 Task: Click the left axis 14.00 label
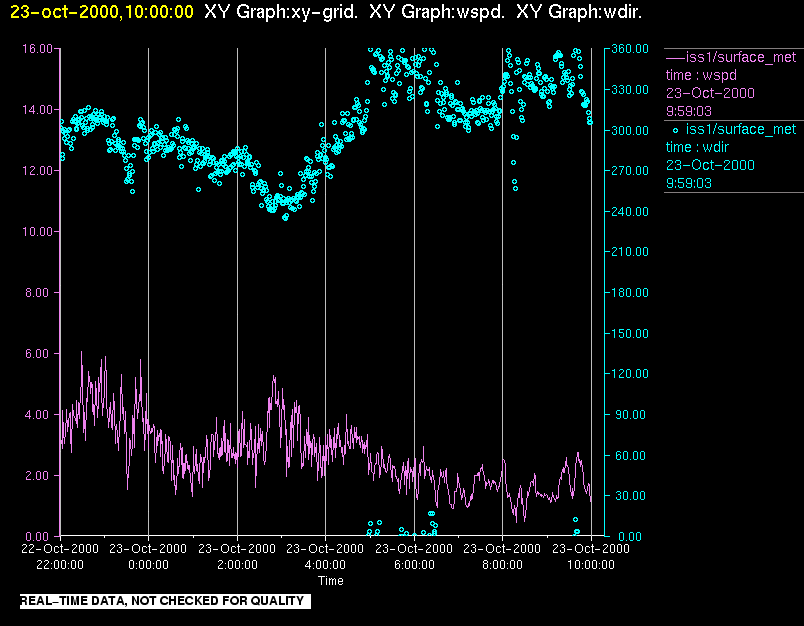coord(37,110)
